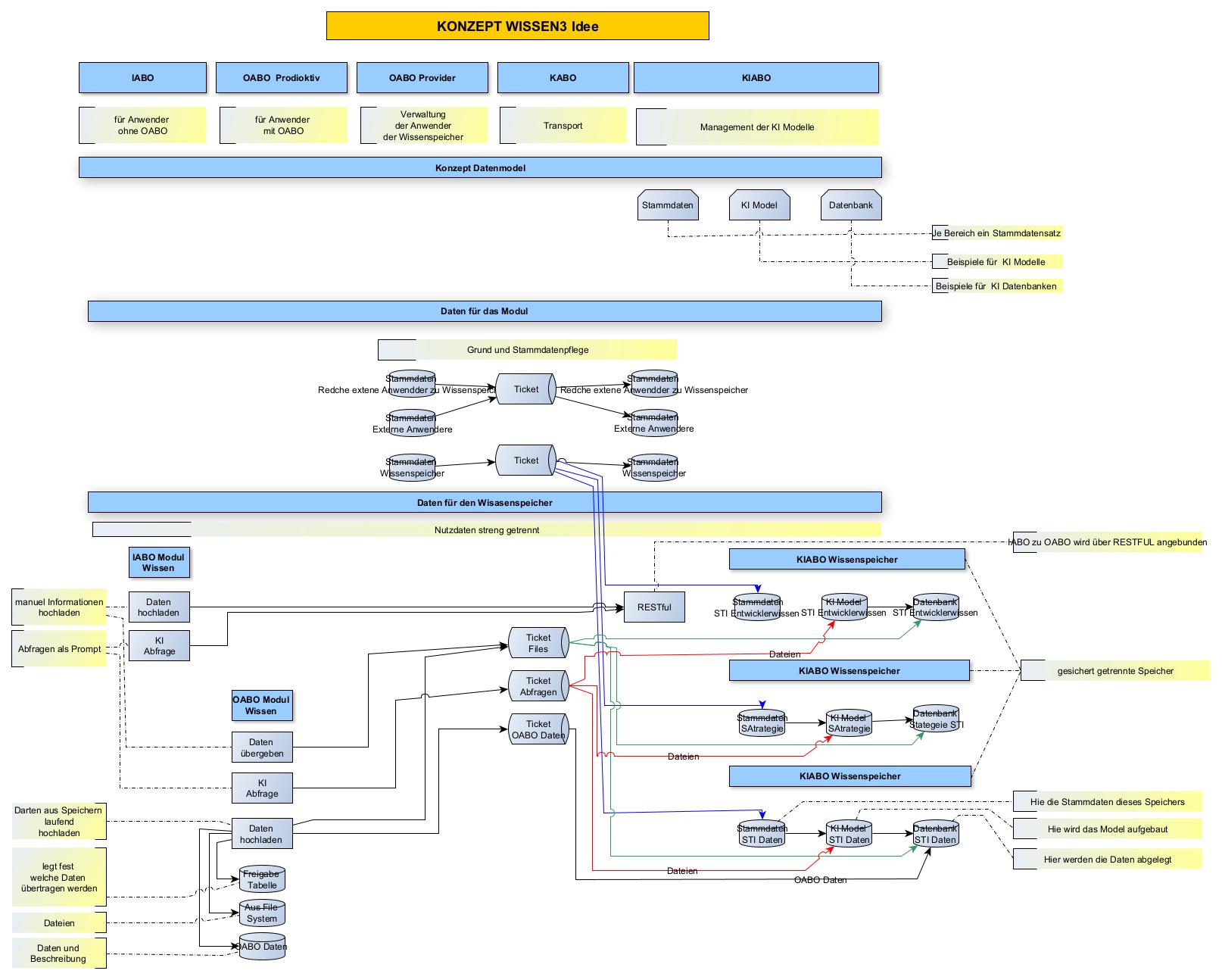Click the Datenbank hexagon under Konzept Datenmodel
The image size is (1222, 980).
coord(851,205)
